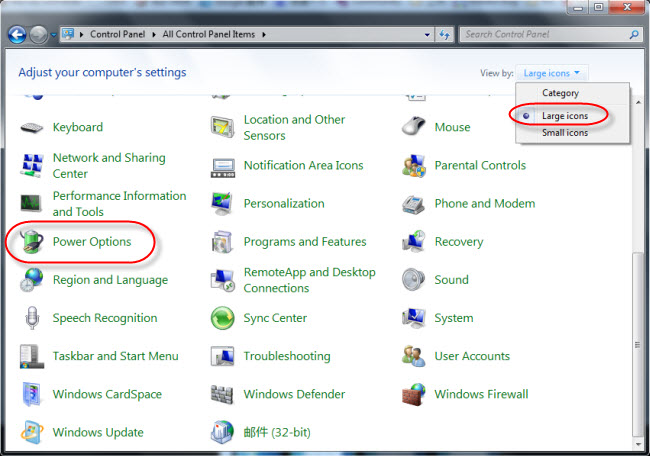Screen dimensions: 650x456
Task: Open the Windows CardSpace icon
Action: pos(32,394)
